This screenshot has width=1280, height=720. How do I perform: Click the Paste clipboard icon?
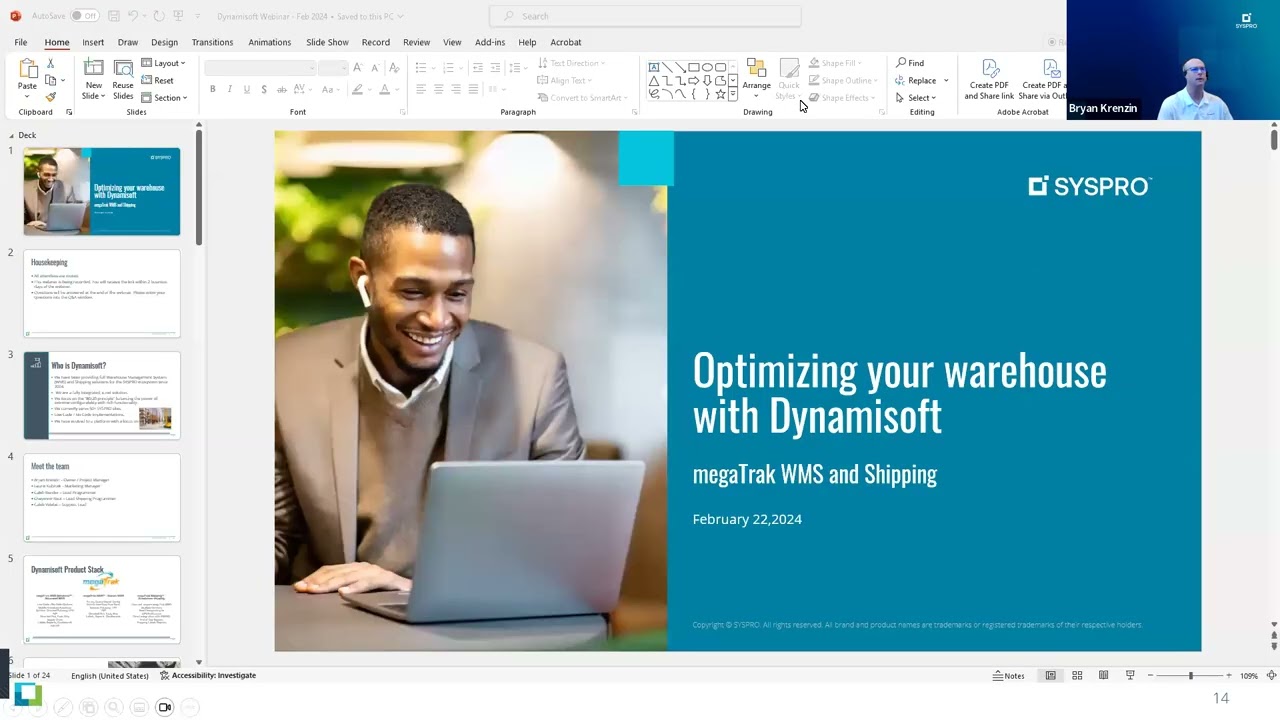[27, 69]
